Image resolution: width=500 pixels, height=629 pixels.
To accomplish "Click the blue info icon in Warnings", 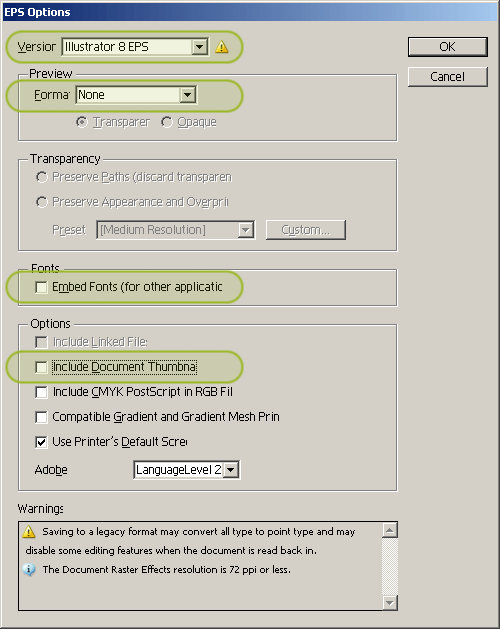I will (x=29, y=570).
